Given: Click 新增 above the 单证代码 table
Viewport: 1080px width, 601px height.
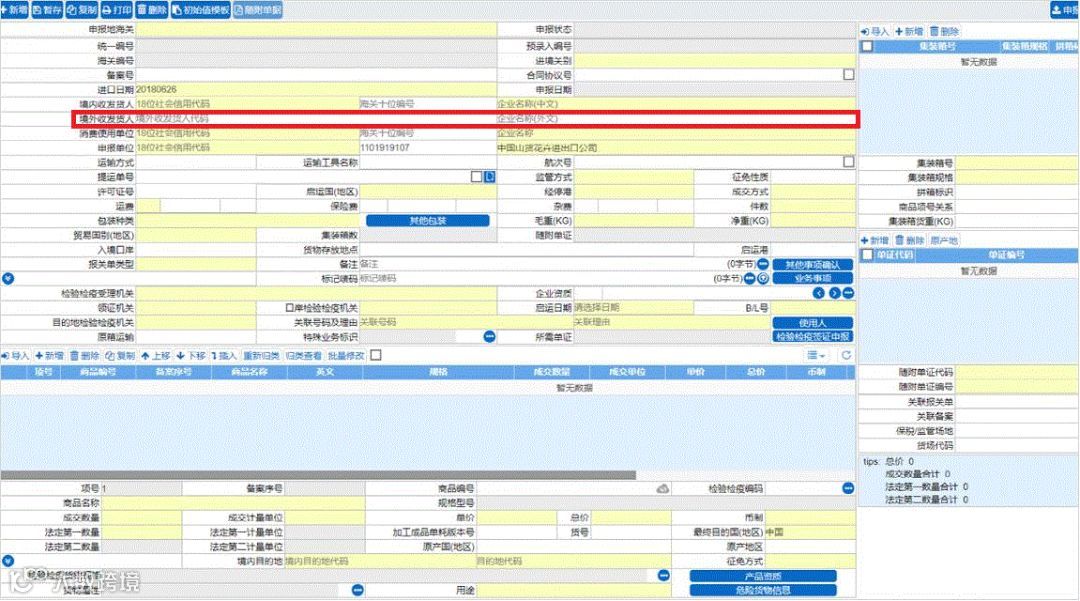Looking at the screenshot, I should pyautogui.click(x=875, y=240).
